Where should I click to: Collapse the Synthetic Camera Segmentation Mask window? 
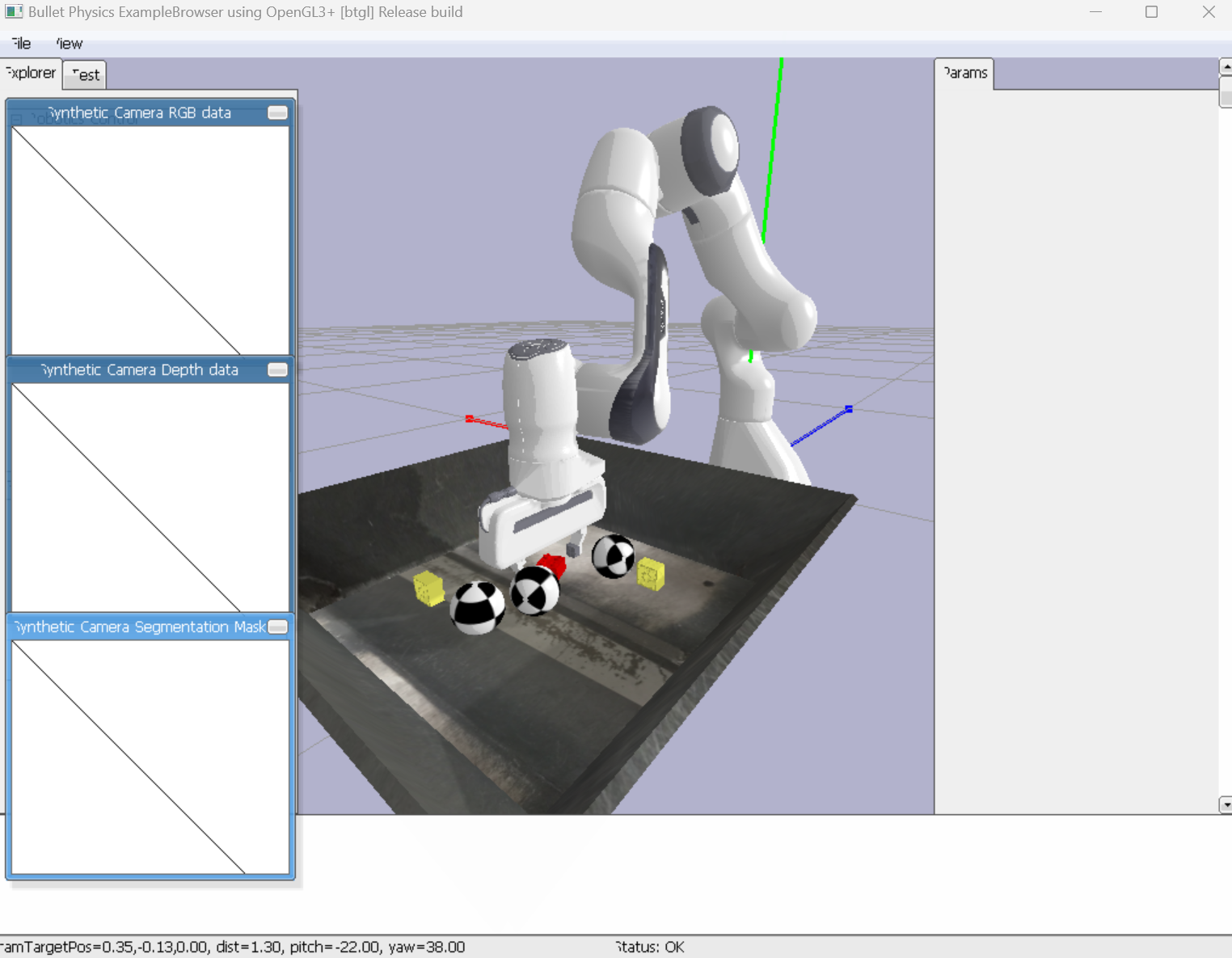(x=277, y=627)
